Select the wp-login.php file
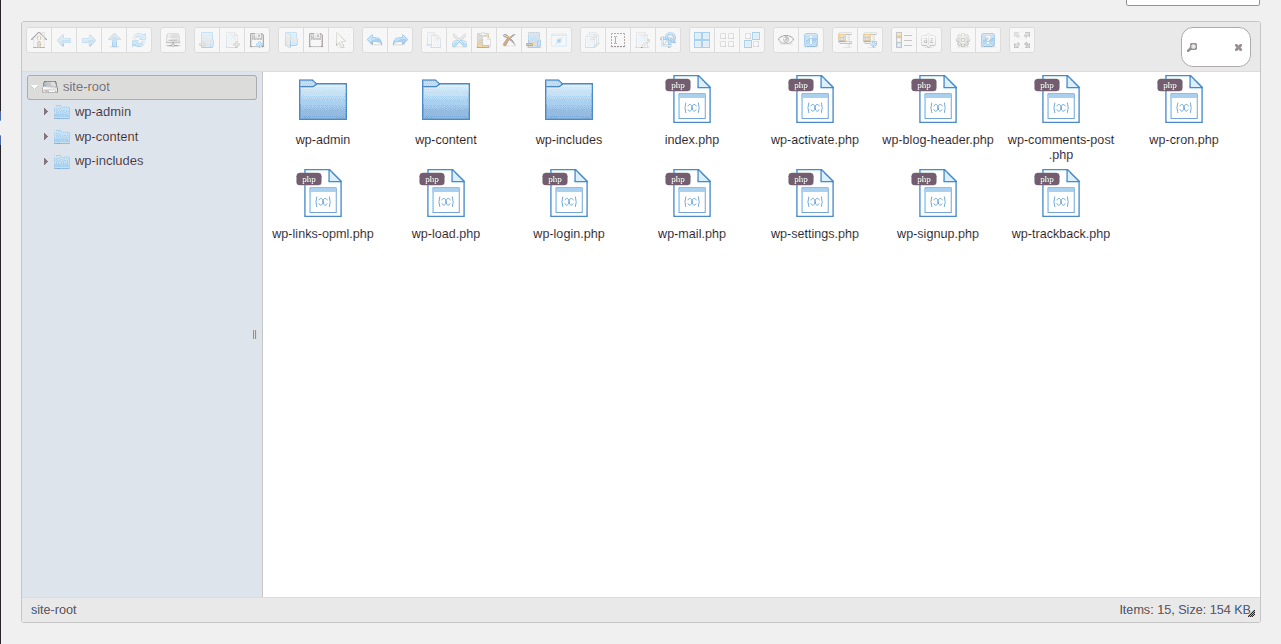The width and height of the screenshot is (1281, 644). 569,205
